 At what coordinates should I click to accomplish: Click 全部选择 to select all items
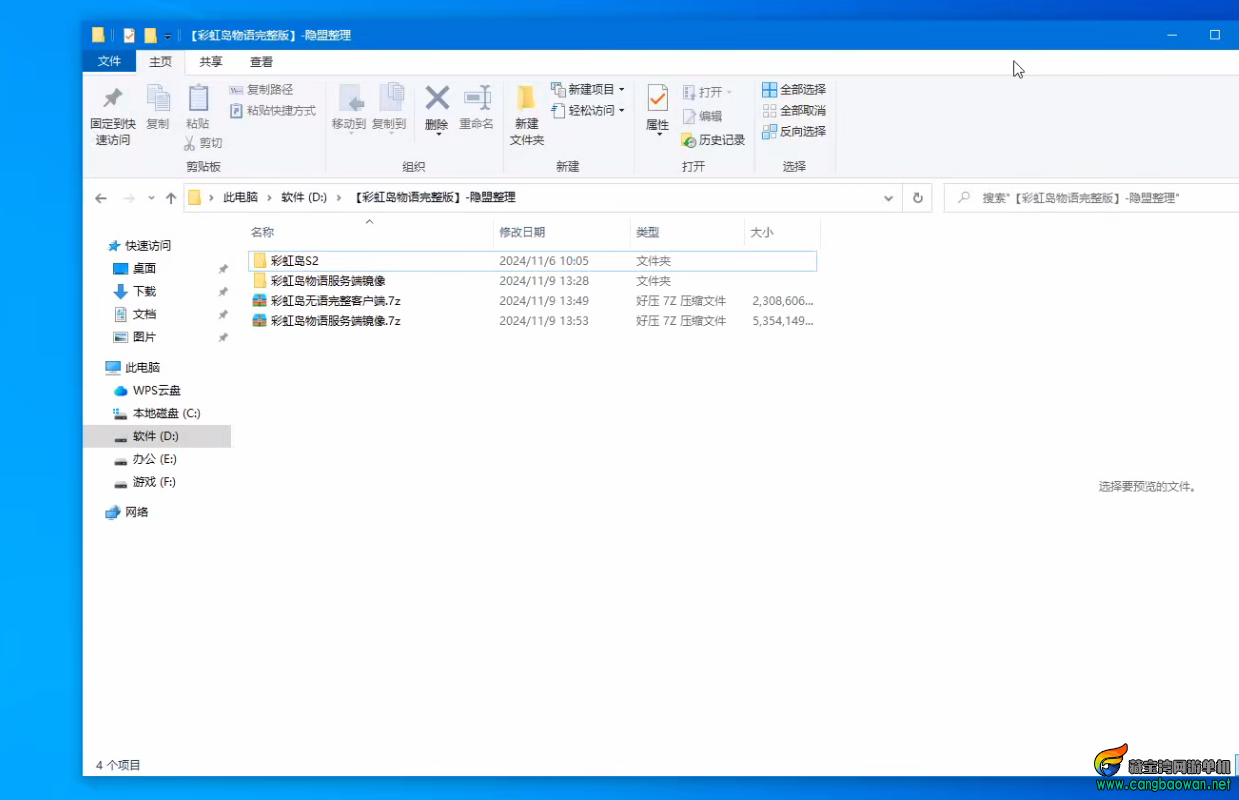click(x=793, y=89)
